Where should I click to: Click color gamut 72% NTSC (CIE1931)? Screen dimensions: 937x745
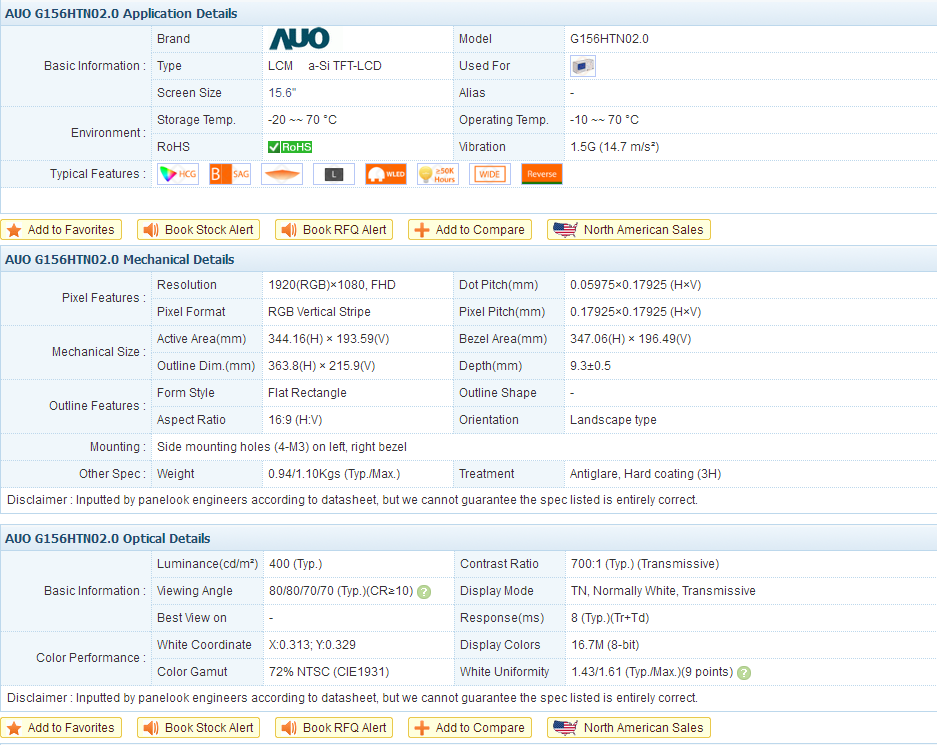329,672
